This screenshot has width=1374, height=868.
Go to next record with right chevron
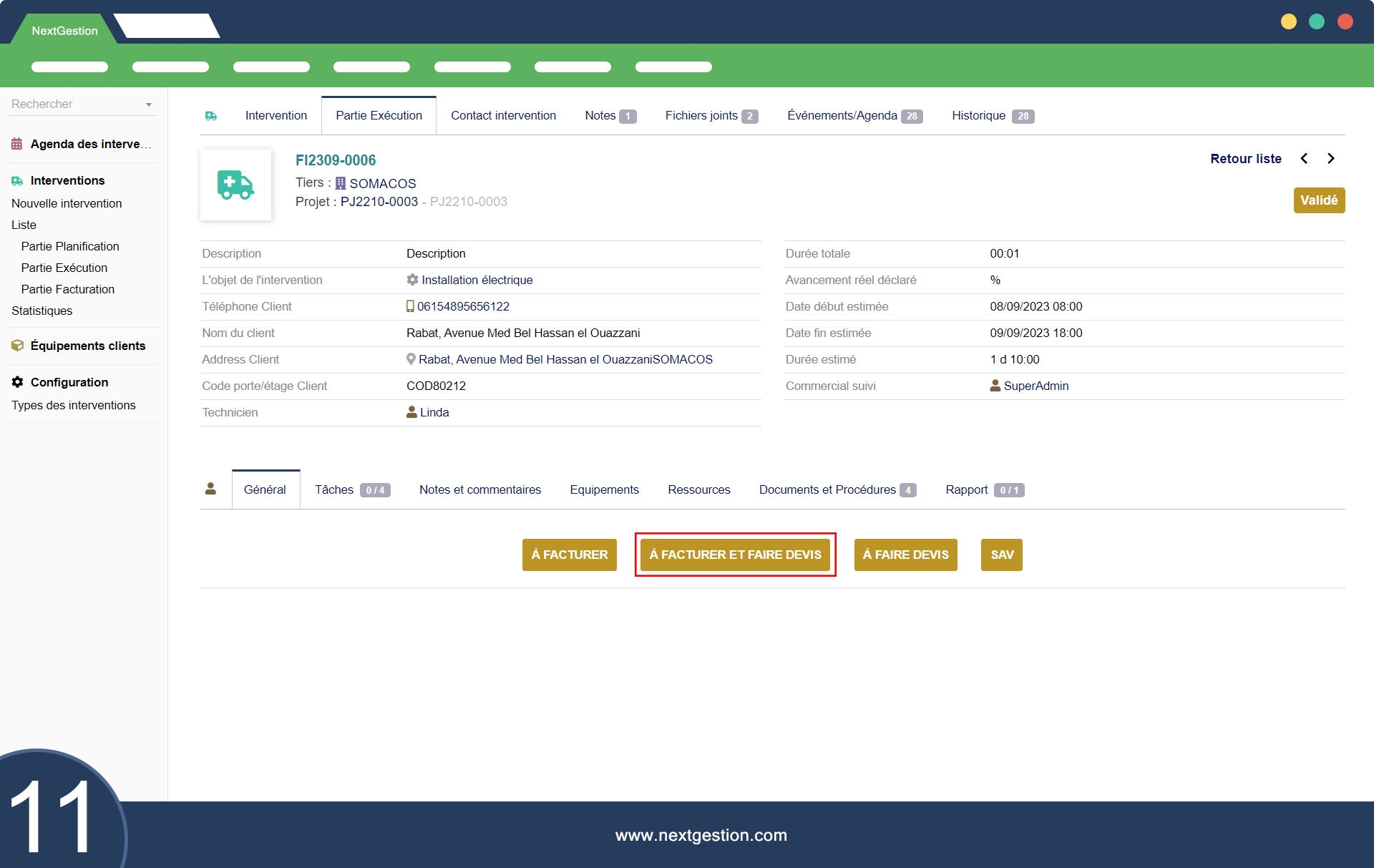point(1331,159)
